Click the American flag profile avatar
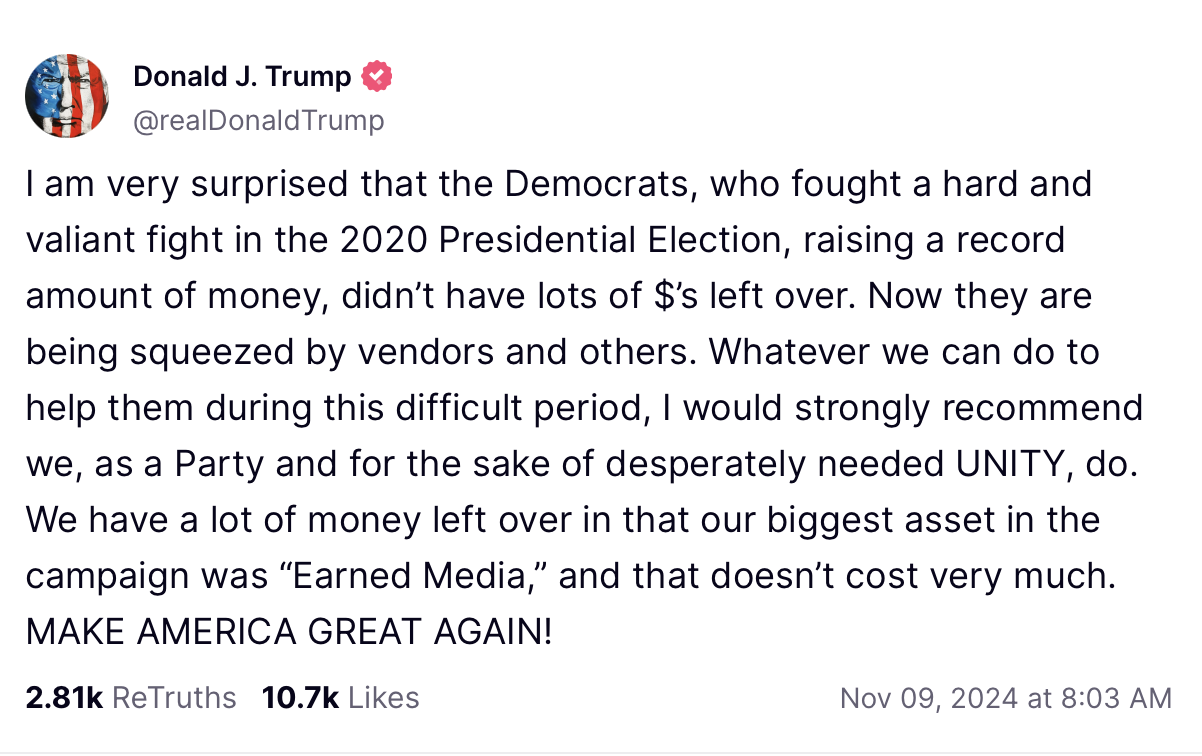 coord(67,97)
